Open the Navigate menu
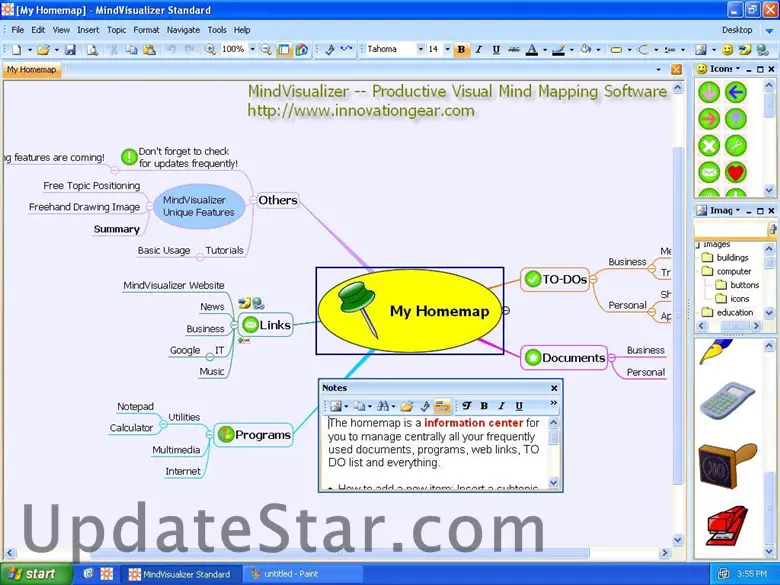Viewport: 780px width, 585px height. click(x=183, y=30)
